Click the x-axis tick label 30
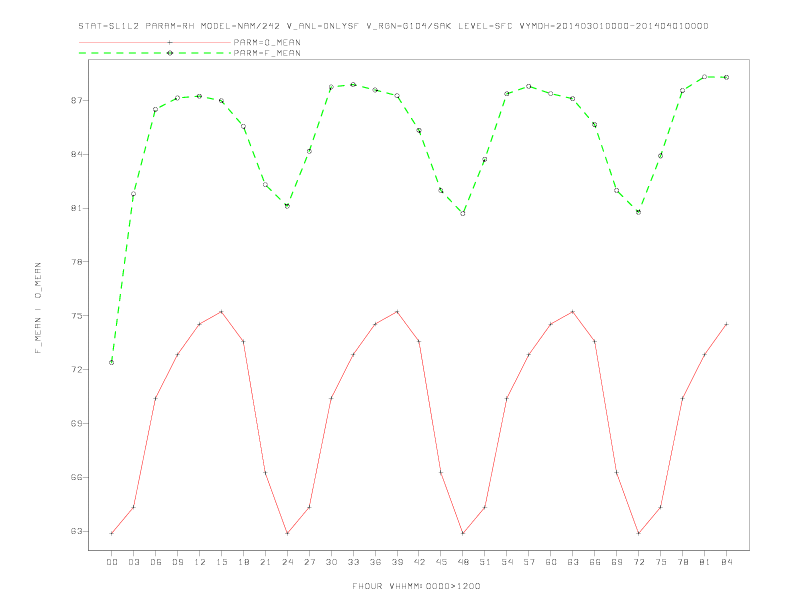792x612 pixels. click(x=331, y=562)
